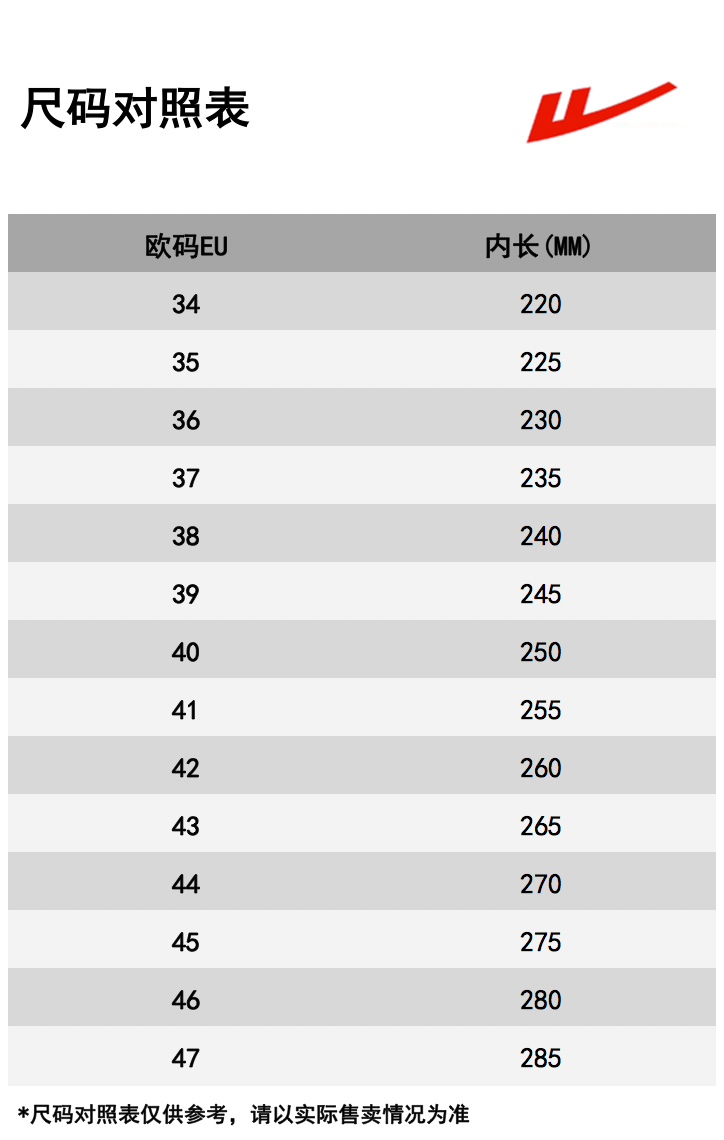This screenshot has height=1140, width=724.
Task: Click the 265 inner length cell
Action: pyautogui.click(x=540, y=826)
